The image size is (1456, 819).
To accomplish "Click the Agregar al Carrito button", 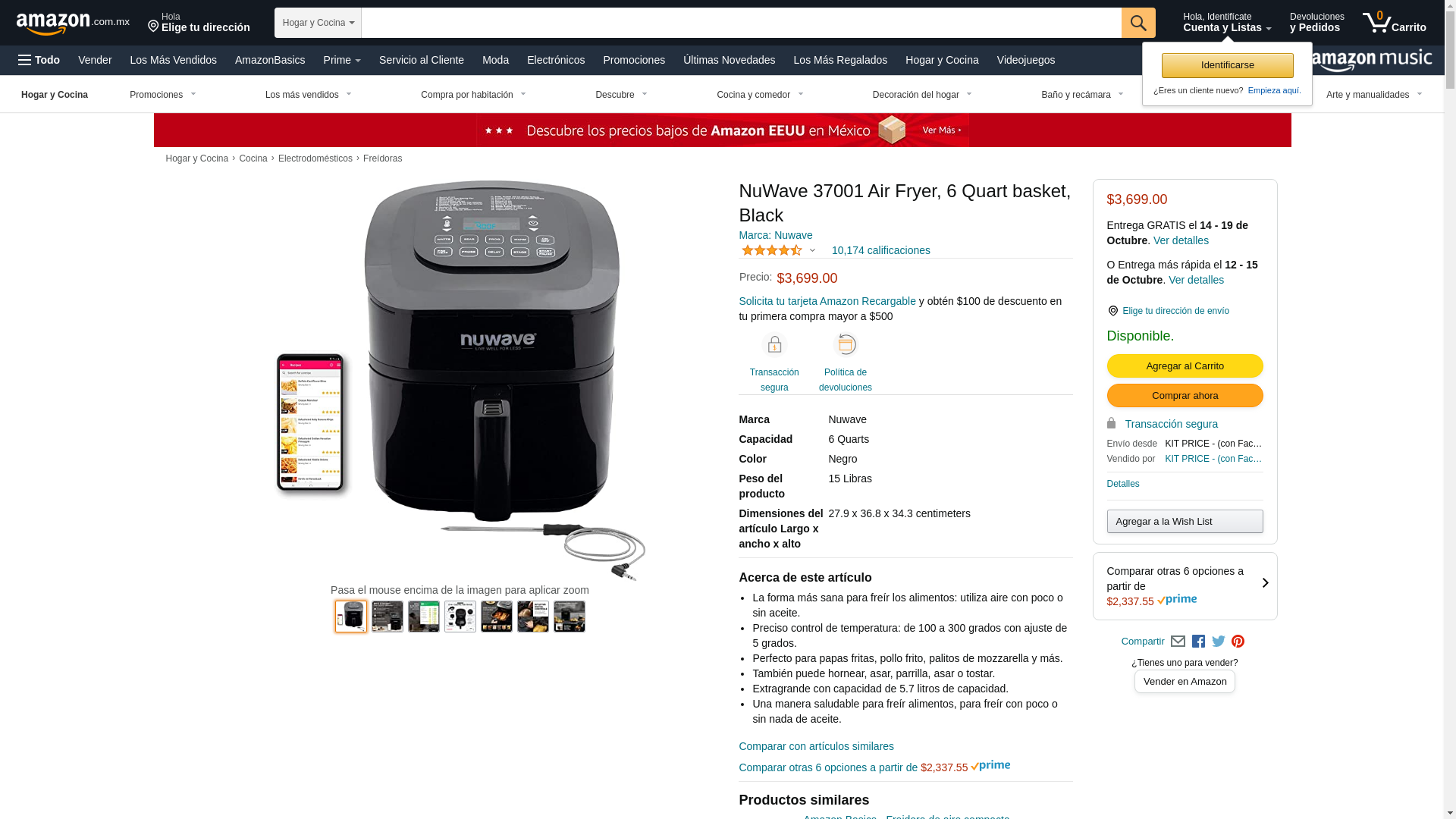I will point(1185,366).
